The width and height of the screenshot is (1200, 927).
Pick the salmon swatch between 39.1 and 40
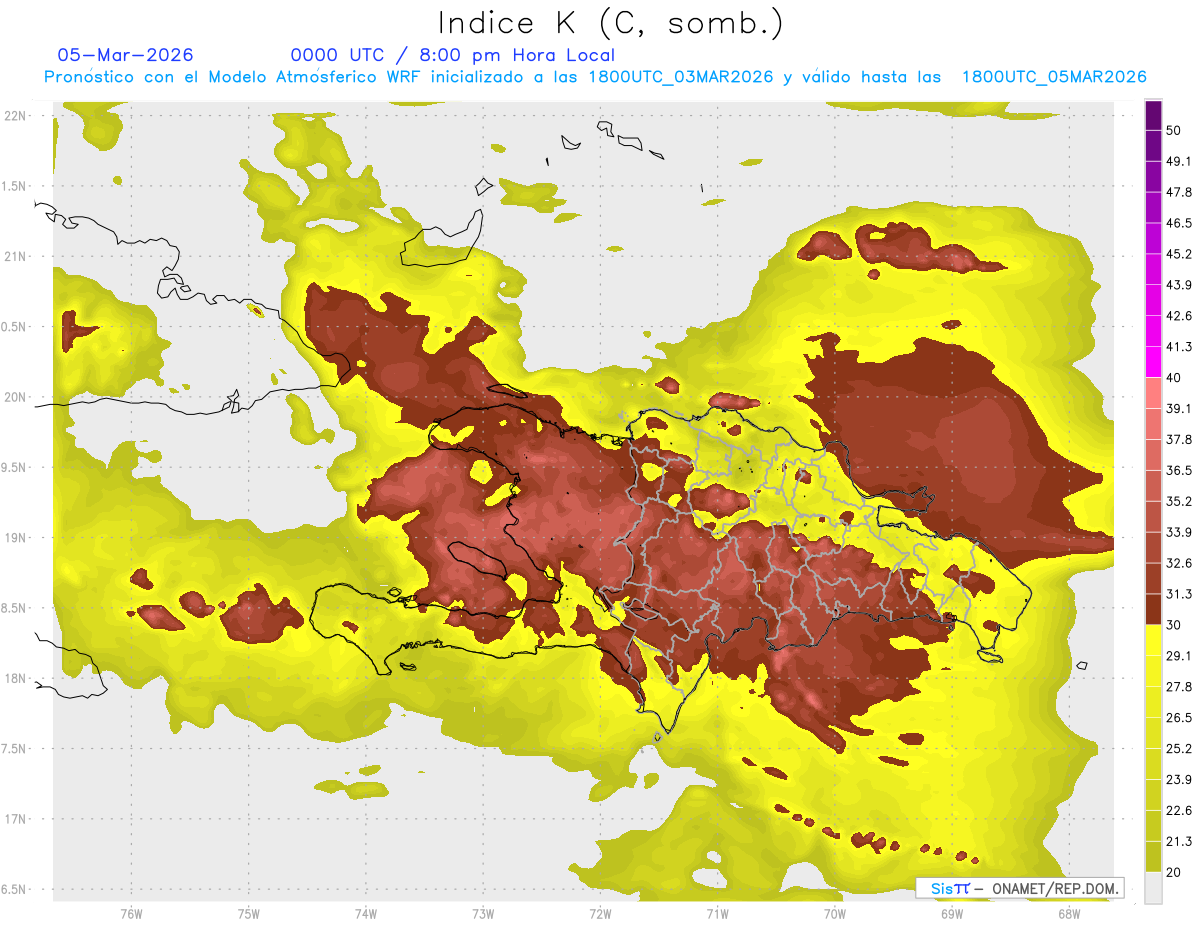(x=1153, y=393)
